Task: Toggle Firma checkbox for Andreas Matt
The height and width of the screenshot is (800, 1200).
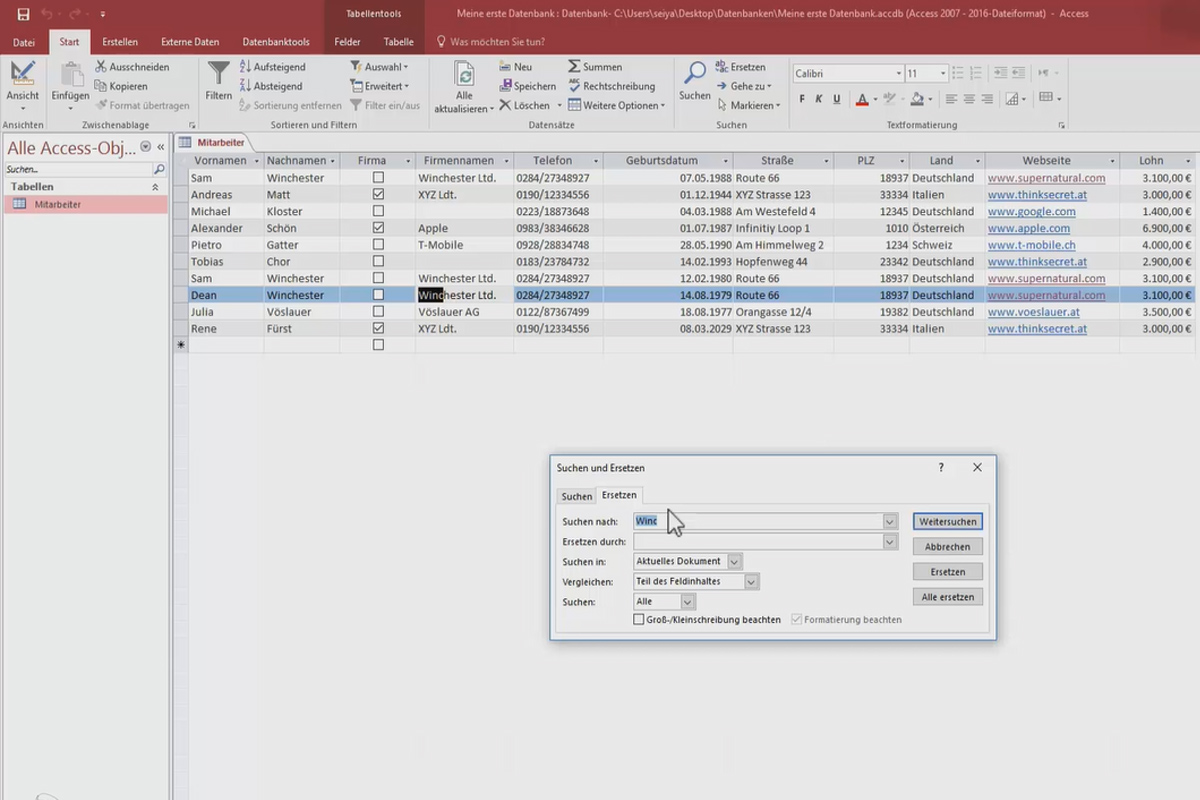Action: click(378, 194)
